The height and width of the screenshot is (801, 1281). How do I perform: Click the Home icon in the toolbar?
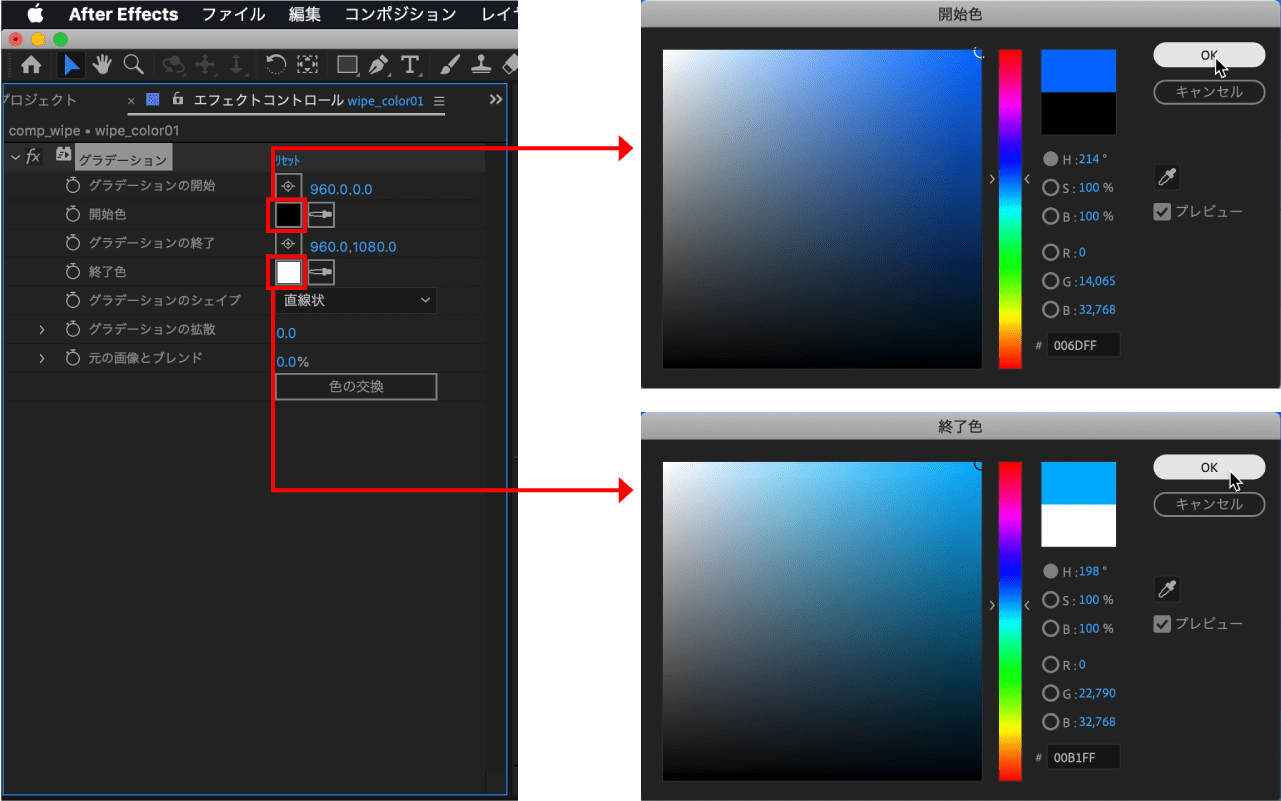32,65
